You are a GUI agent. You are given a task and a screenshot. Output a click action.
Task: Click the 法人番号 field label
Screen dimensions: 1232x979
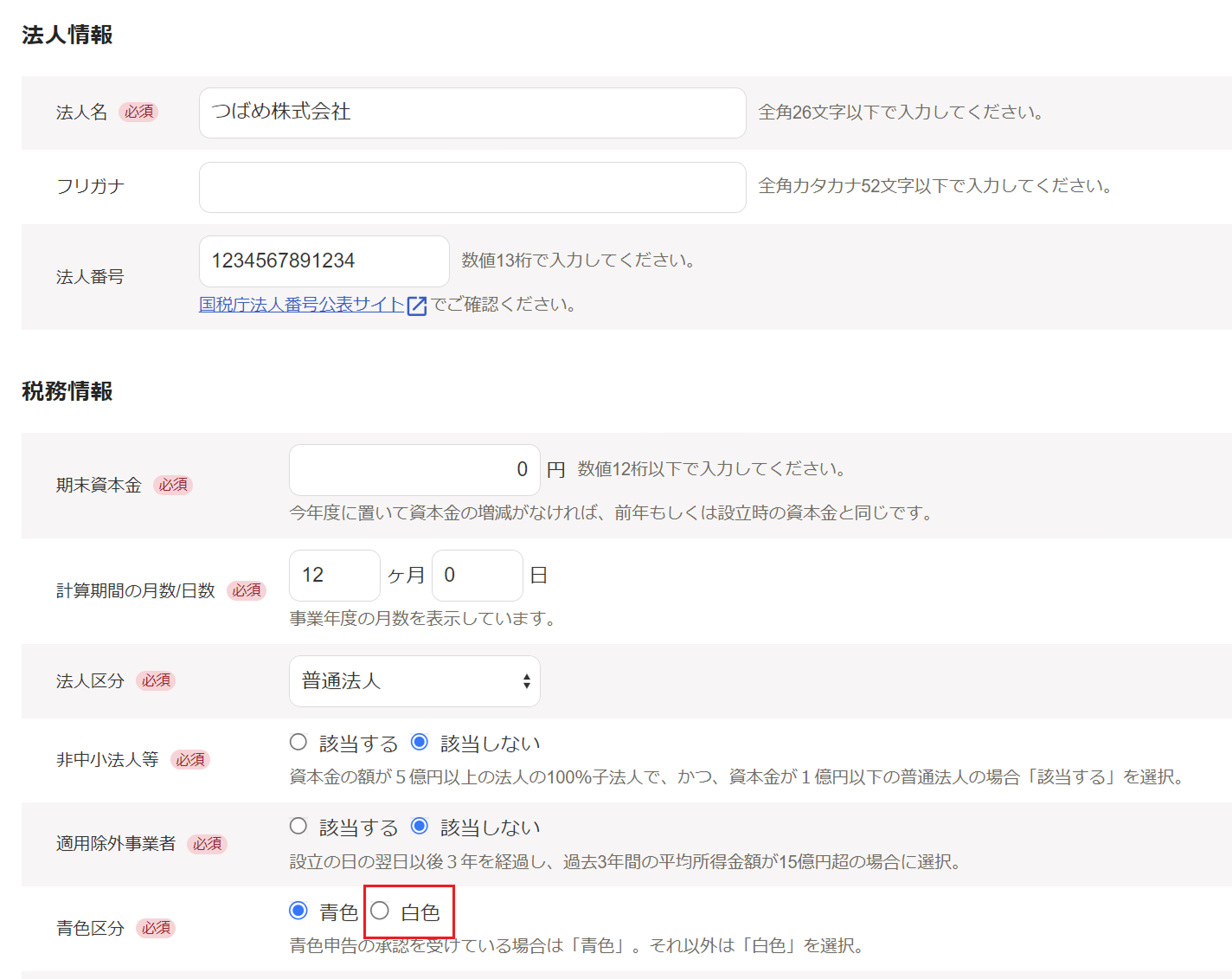pos(90,277)
